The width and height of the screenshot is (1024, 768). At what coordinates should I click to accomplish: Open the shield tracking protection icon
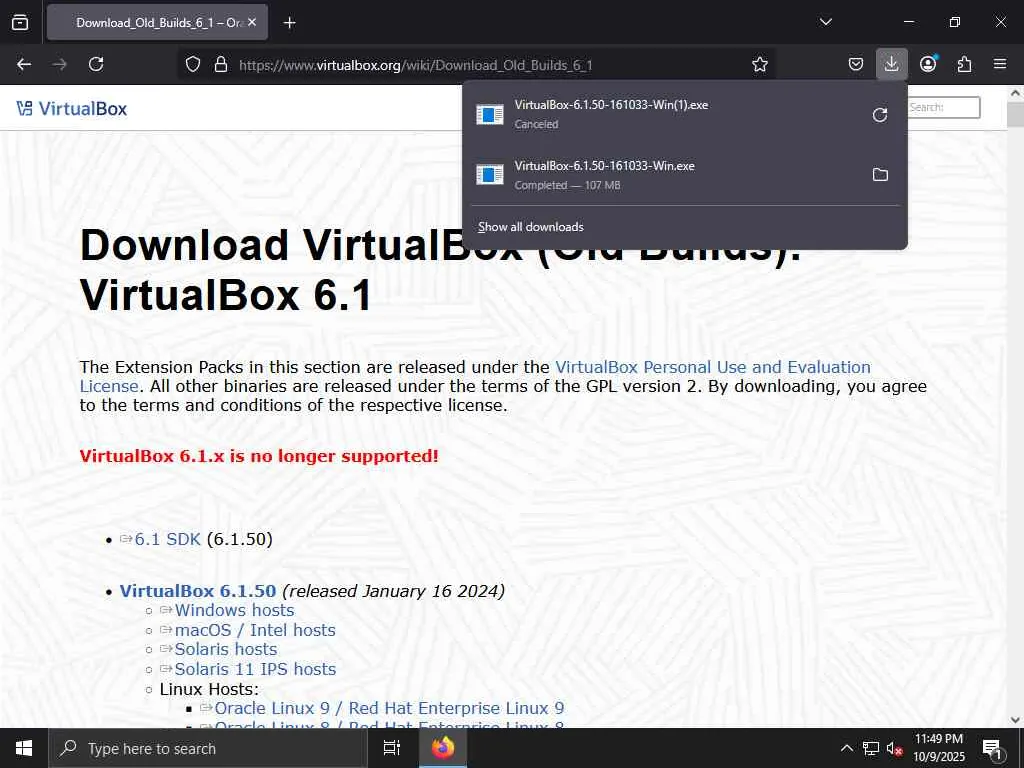(193, 64)
